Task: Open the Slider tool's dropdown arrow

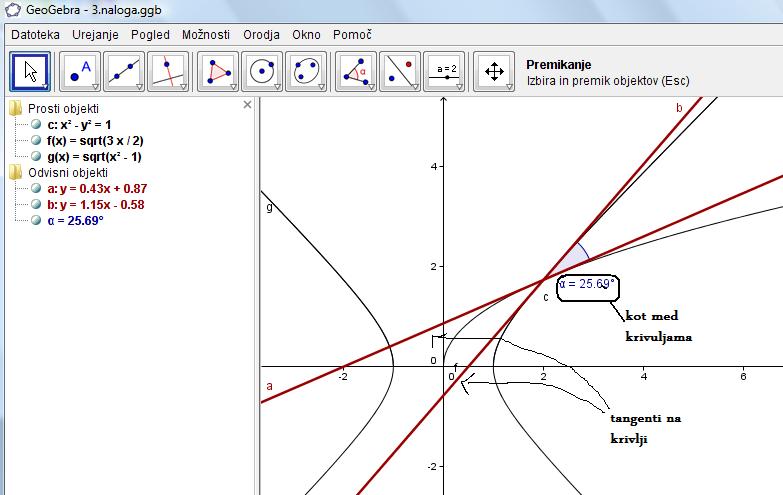Action: tap(459, 88)
